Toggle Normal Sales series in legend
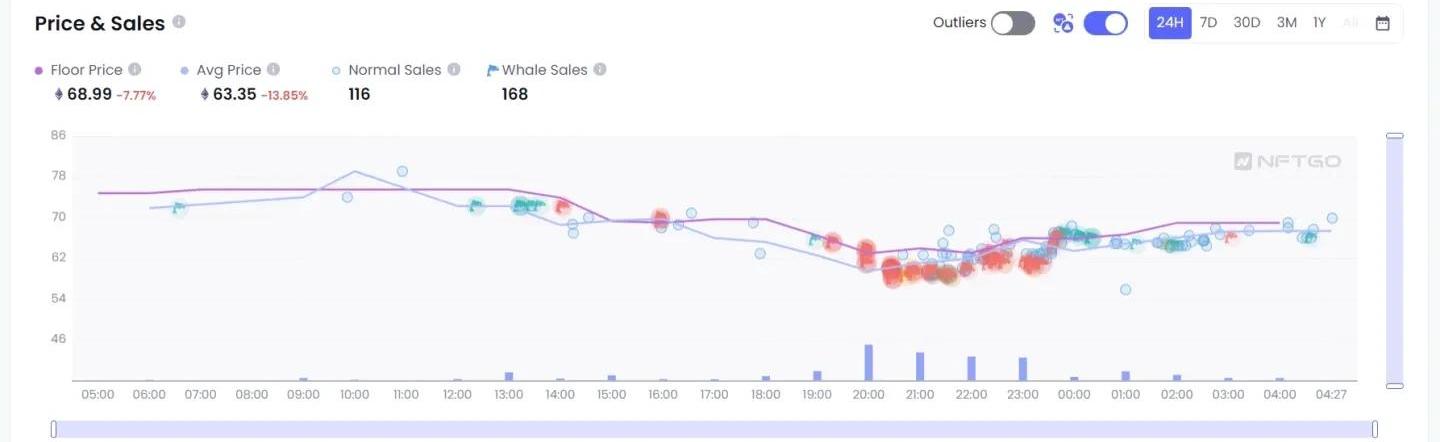This screenshot has width=1440, height=442. click(x=394, y=70)
